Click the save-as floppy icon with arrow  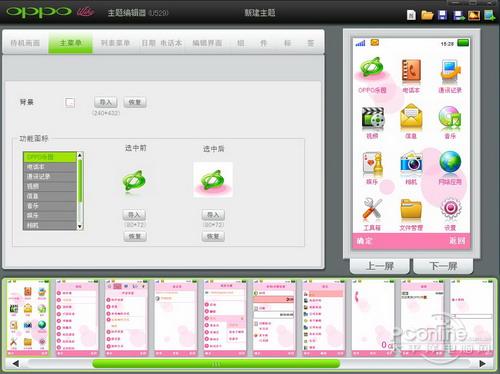click(x=459, y=15)
